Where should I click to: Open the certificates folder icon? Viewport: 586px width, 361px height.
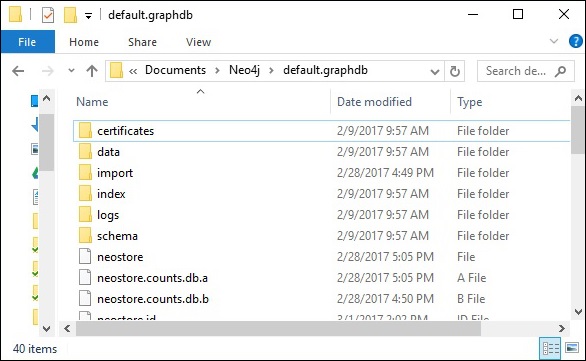(85, 130)
